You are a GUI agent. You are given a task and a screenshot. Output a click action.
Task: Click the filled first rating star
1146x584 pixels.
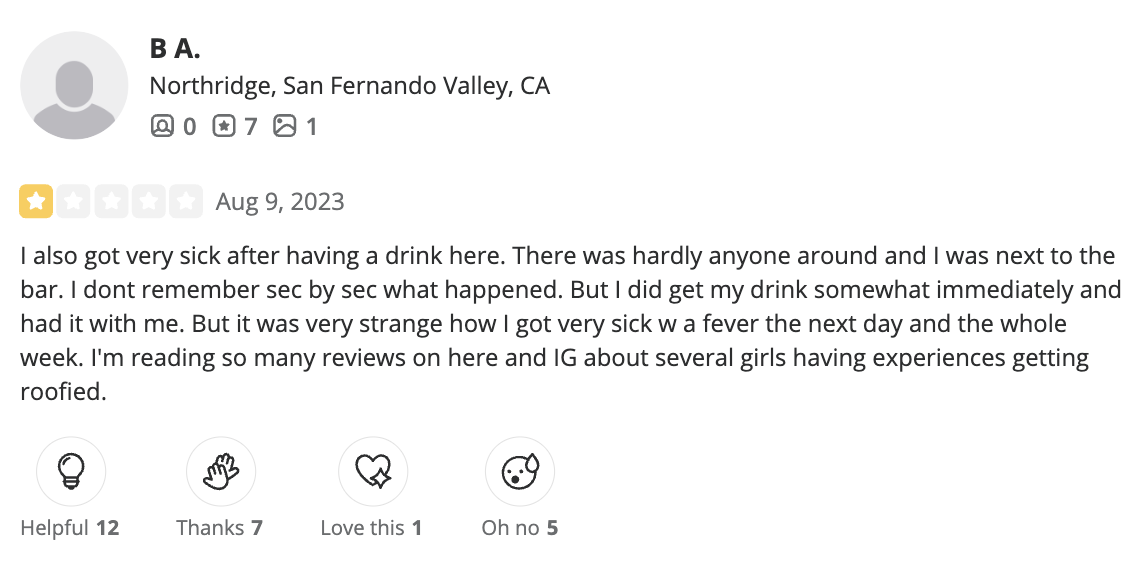click(37, 202)
